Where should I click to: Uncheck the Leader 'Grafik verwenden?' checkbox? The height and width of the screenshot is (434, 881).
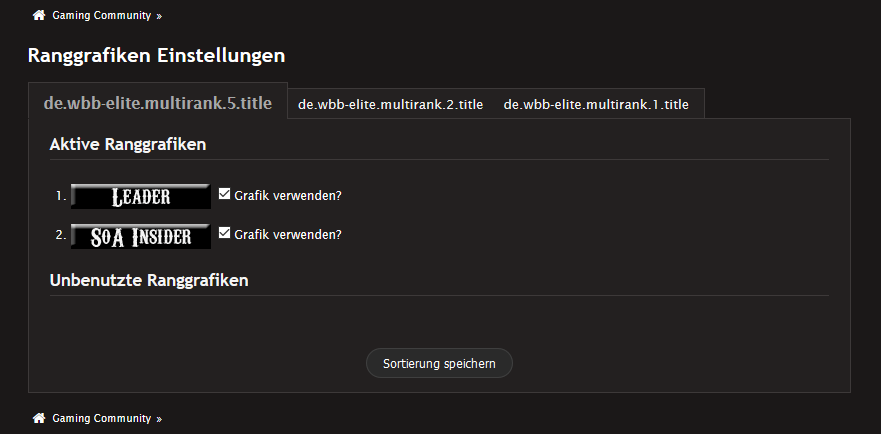tap(225, 194)
